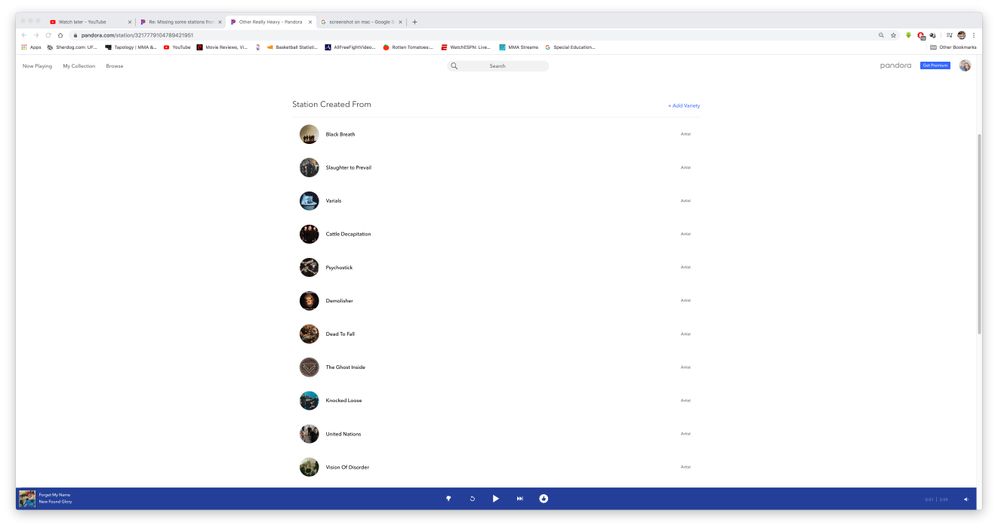Image resolution: width=998 pixels, height=528 pixels.
Task: Click the search magnifier icon
Action: pyautogui.click(x=454, y=66)
